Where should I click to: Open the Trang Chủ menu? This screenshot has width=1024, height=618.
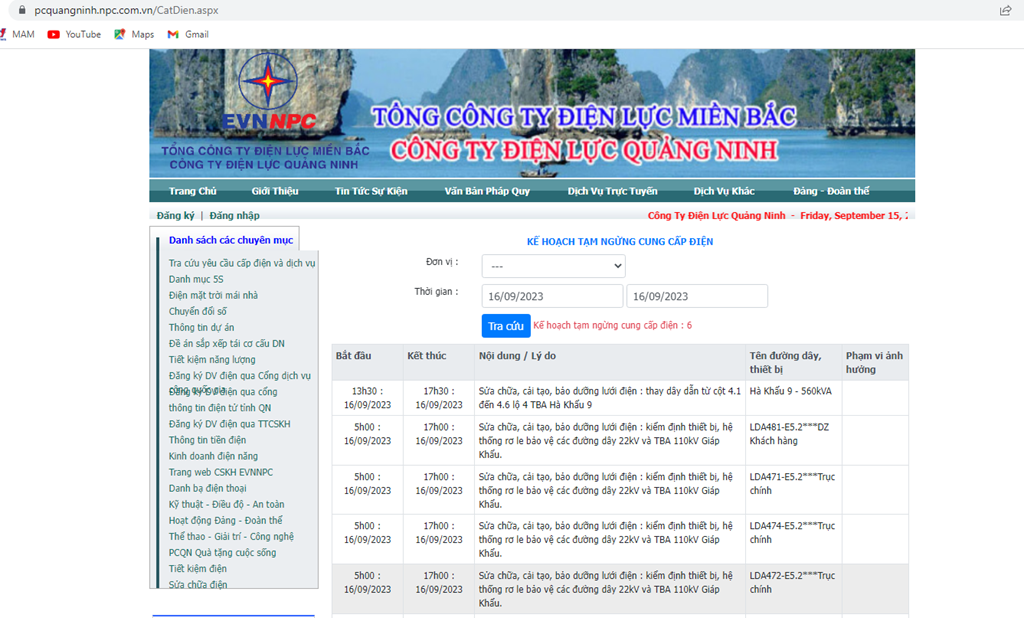point(192,191)
